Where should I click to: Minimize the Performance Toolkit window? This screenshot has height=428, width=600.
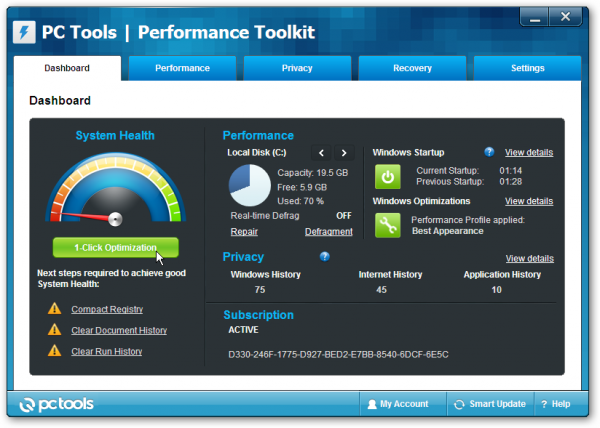coord(535,17)
